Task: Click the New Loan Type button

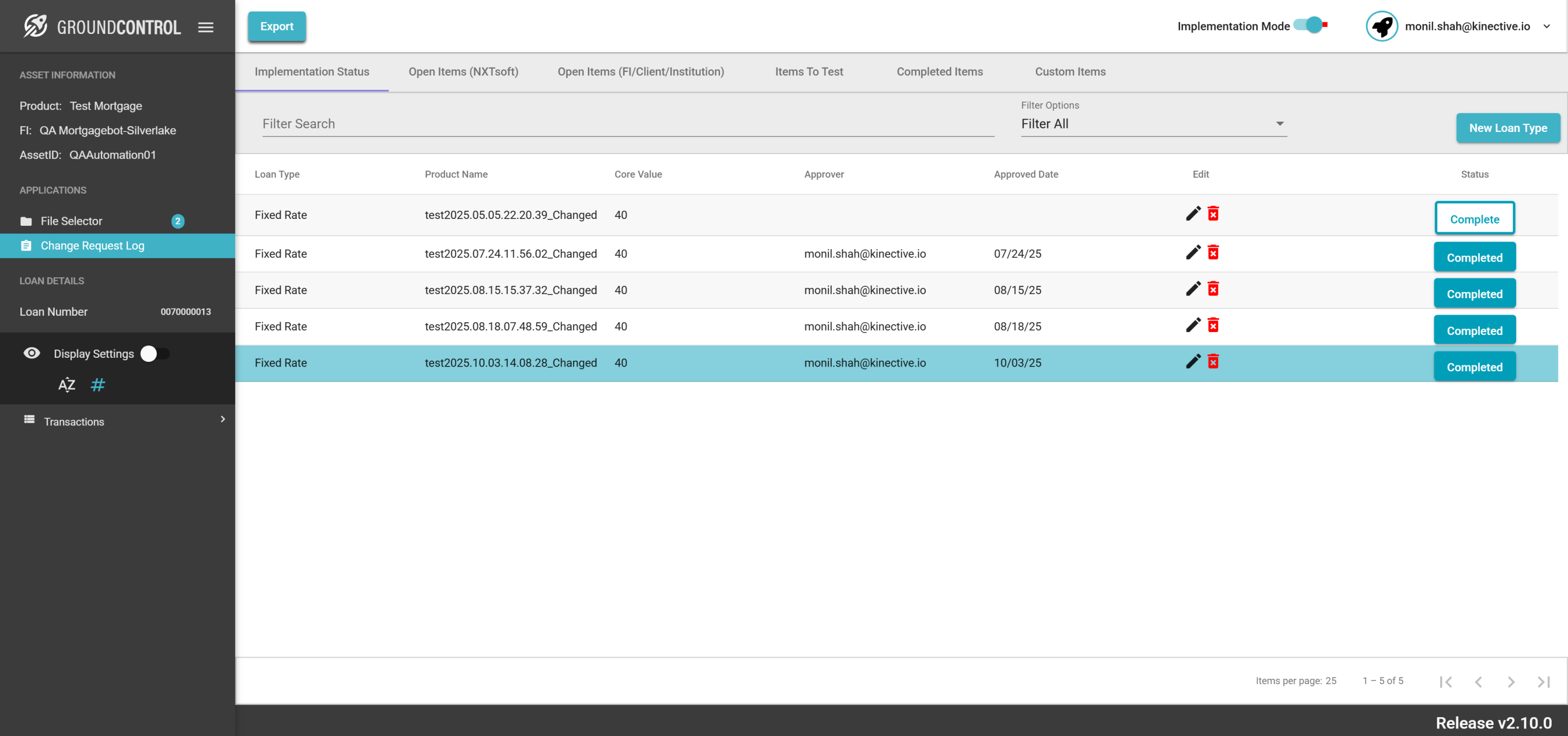Action: pos(1507,128)
